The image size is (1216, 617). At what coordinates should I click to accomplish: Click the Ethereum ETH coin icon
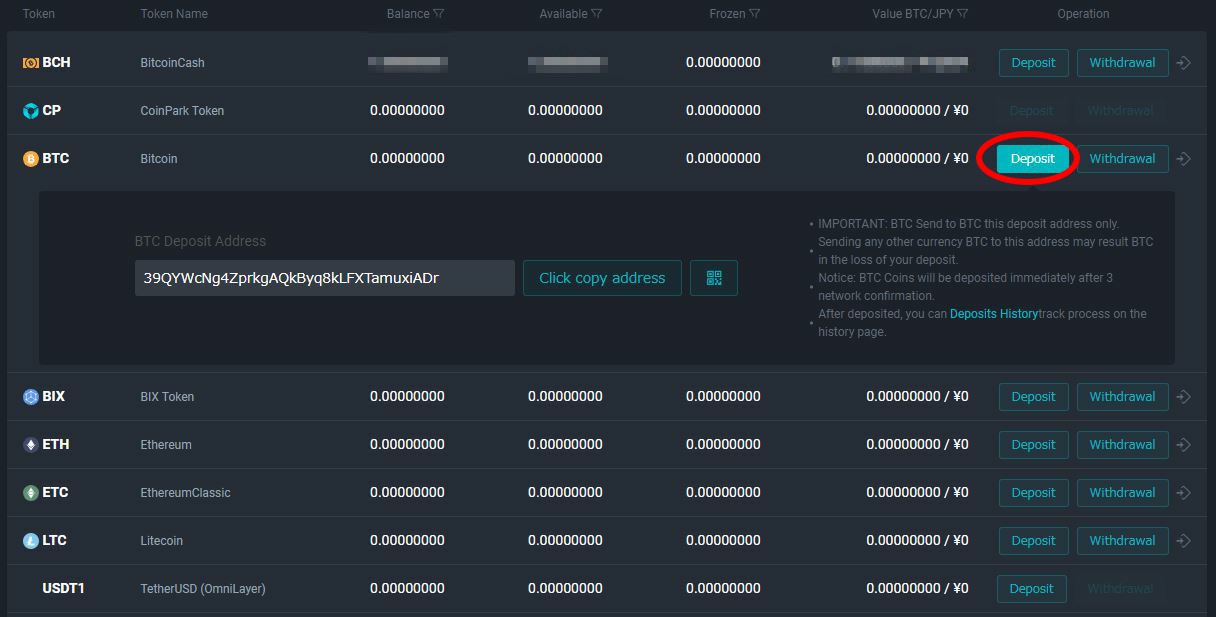coord(31,445)
